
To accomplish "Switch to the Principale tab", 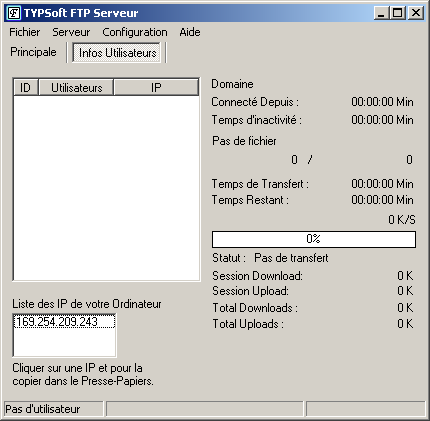I will tap(33, 52).
